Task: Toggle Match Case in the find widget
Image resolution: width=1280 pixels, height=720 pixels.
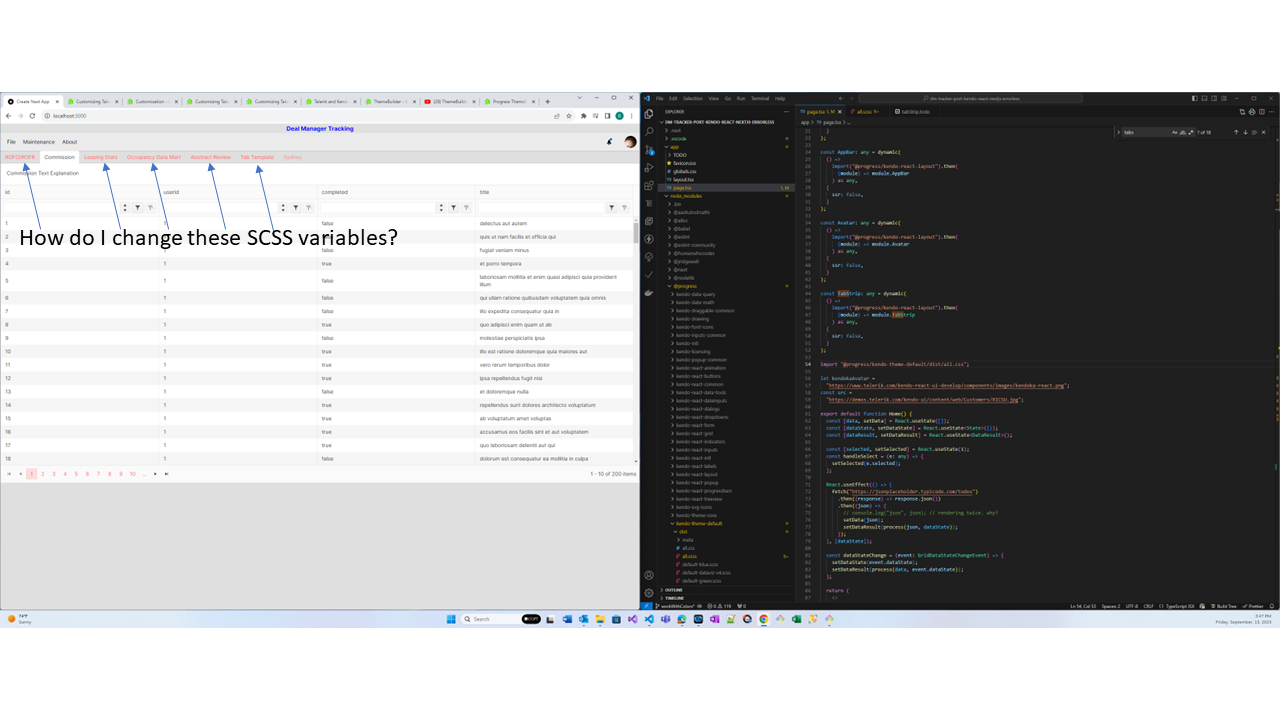Action: (x=1176, y=132)
